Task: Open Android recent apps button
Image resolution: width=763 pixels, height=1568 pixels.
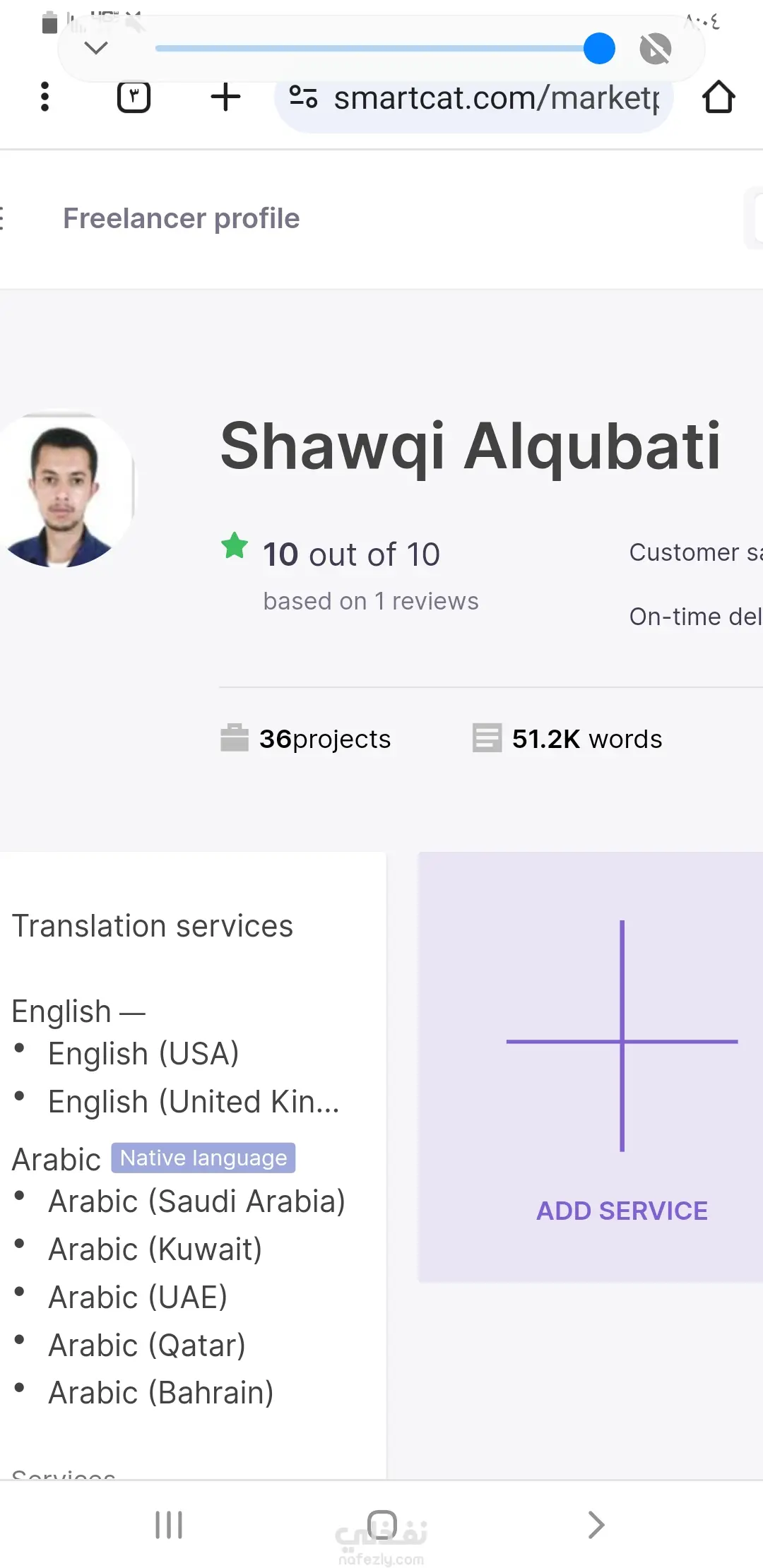Action: 169,1525
